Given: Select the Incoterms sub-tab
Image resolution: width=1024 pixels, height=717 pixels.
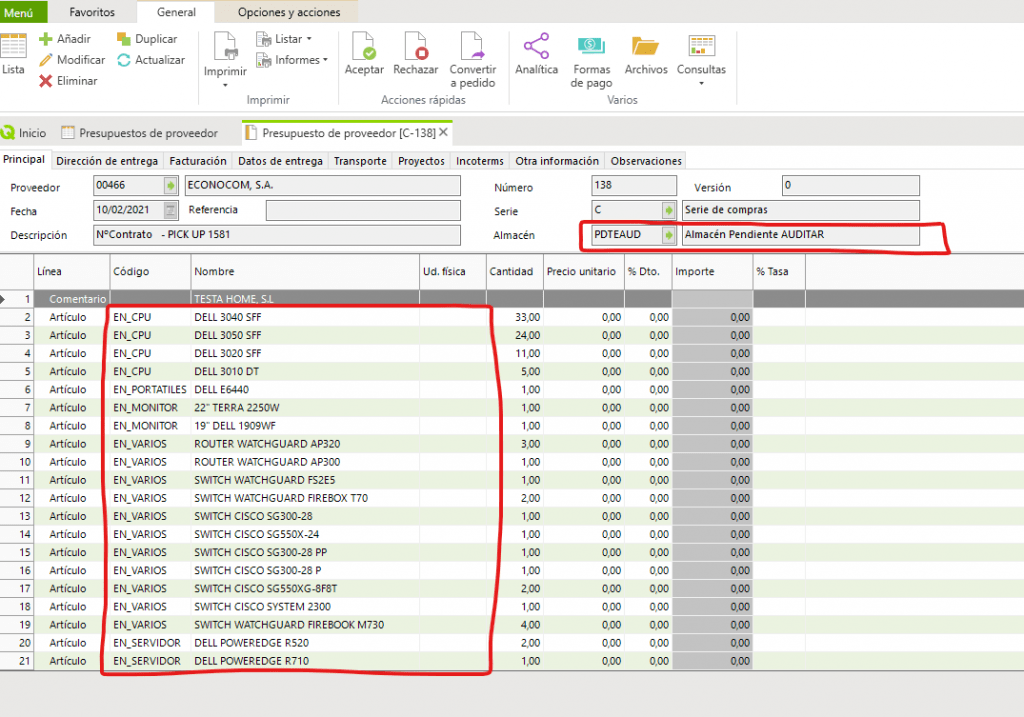Looking at the screenshot, I should [480, 161].
